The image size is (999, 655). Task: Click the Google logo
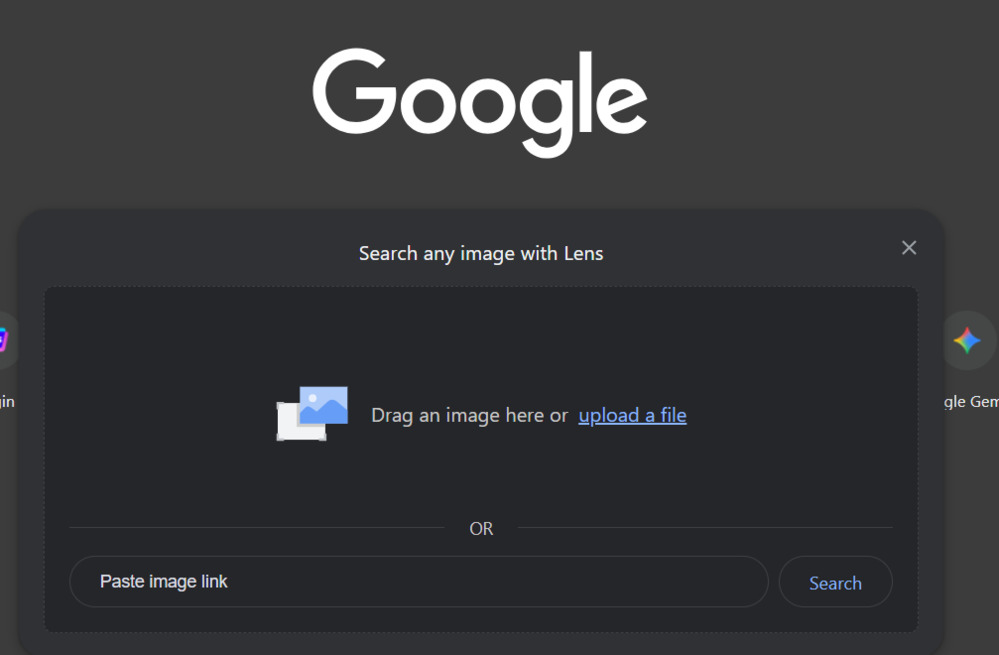[x=480, y=102]
